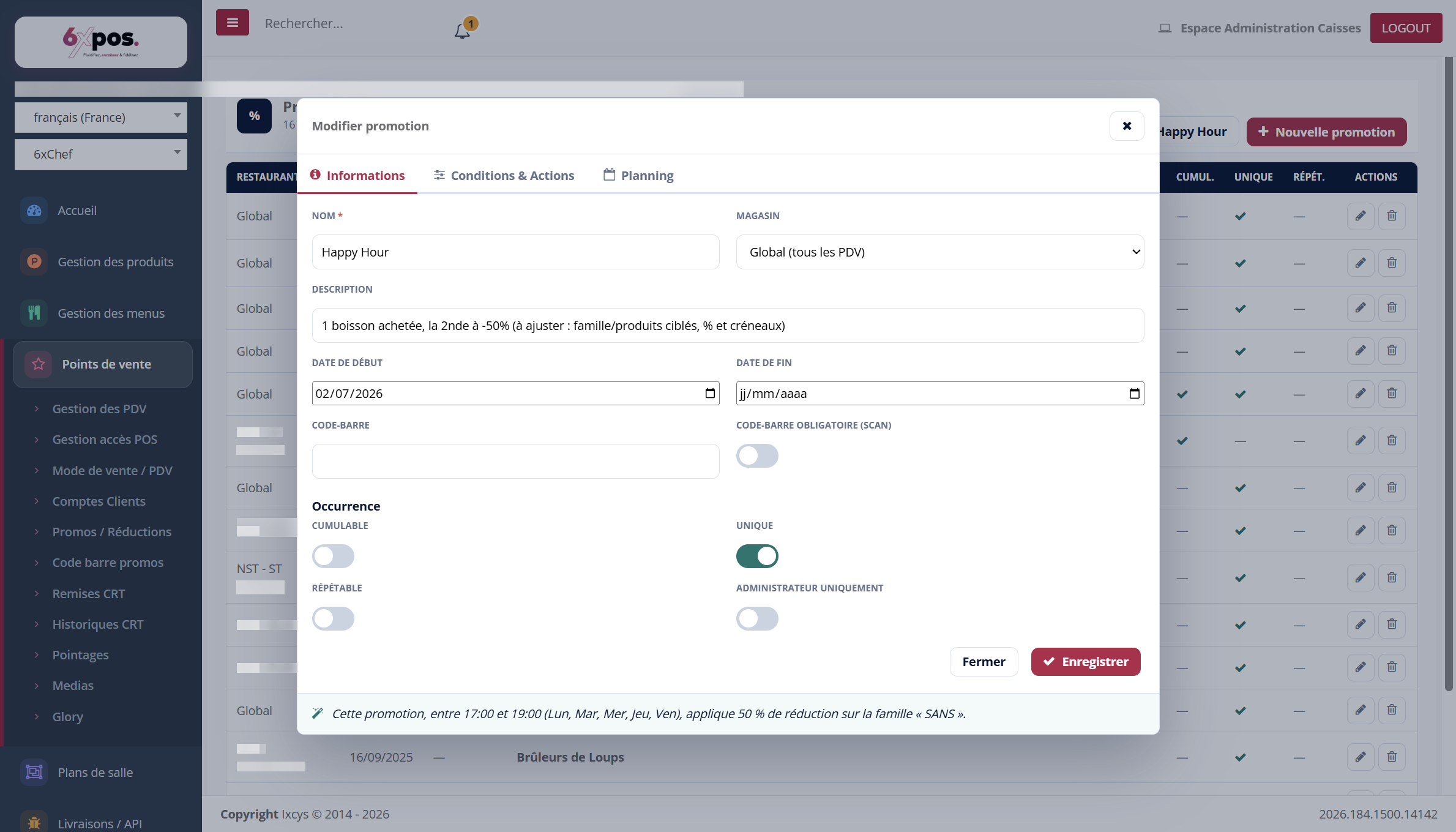
Task: Turn on Administrateur uniquement switch
Action: tap(757, 618)
